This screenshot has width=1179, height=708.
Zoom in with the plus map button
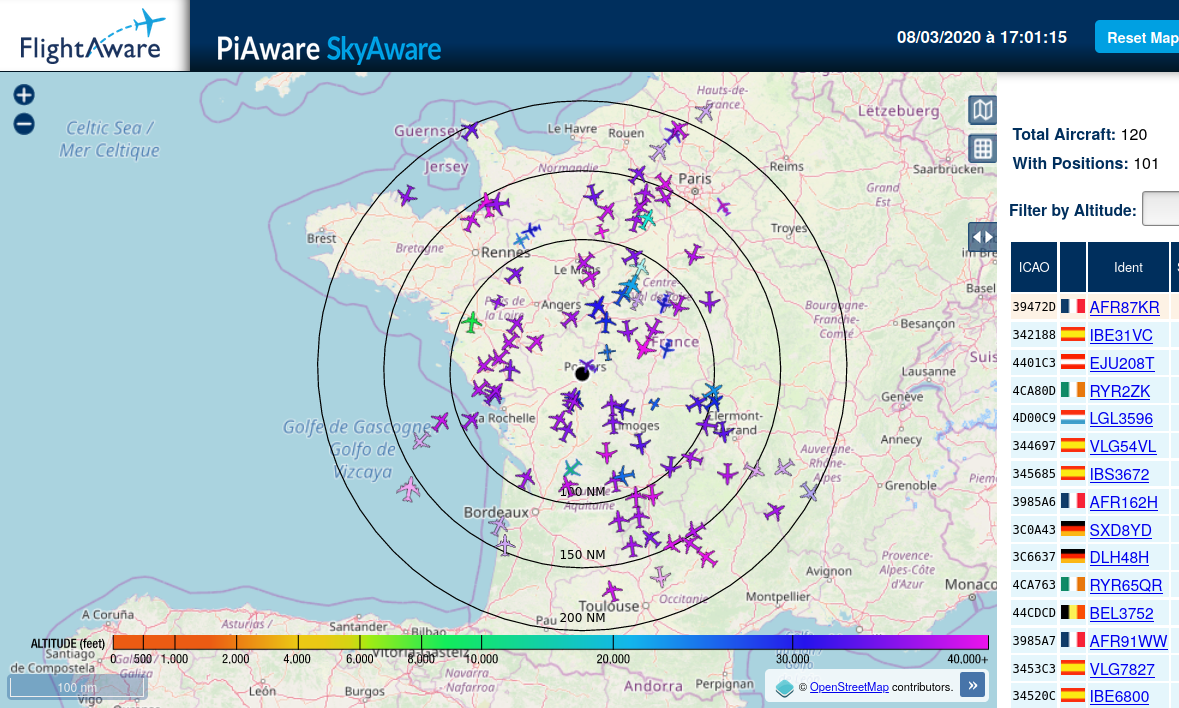[24, 95]
